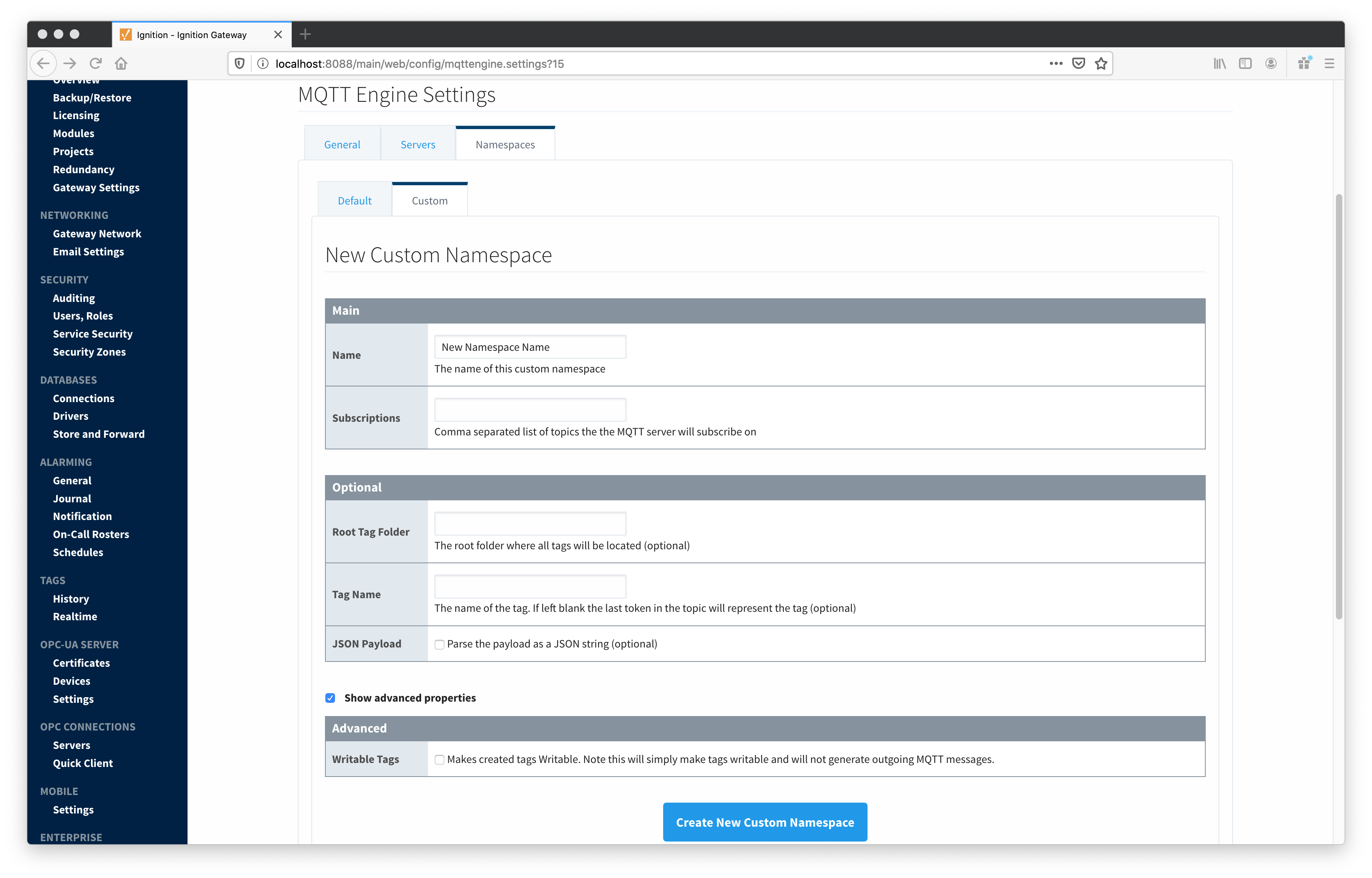Viewport: 1372px width, 878px height.
Task: Open a new browser tab with plus
Action: coord(305,34)
